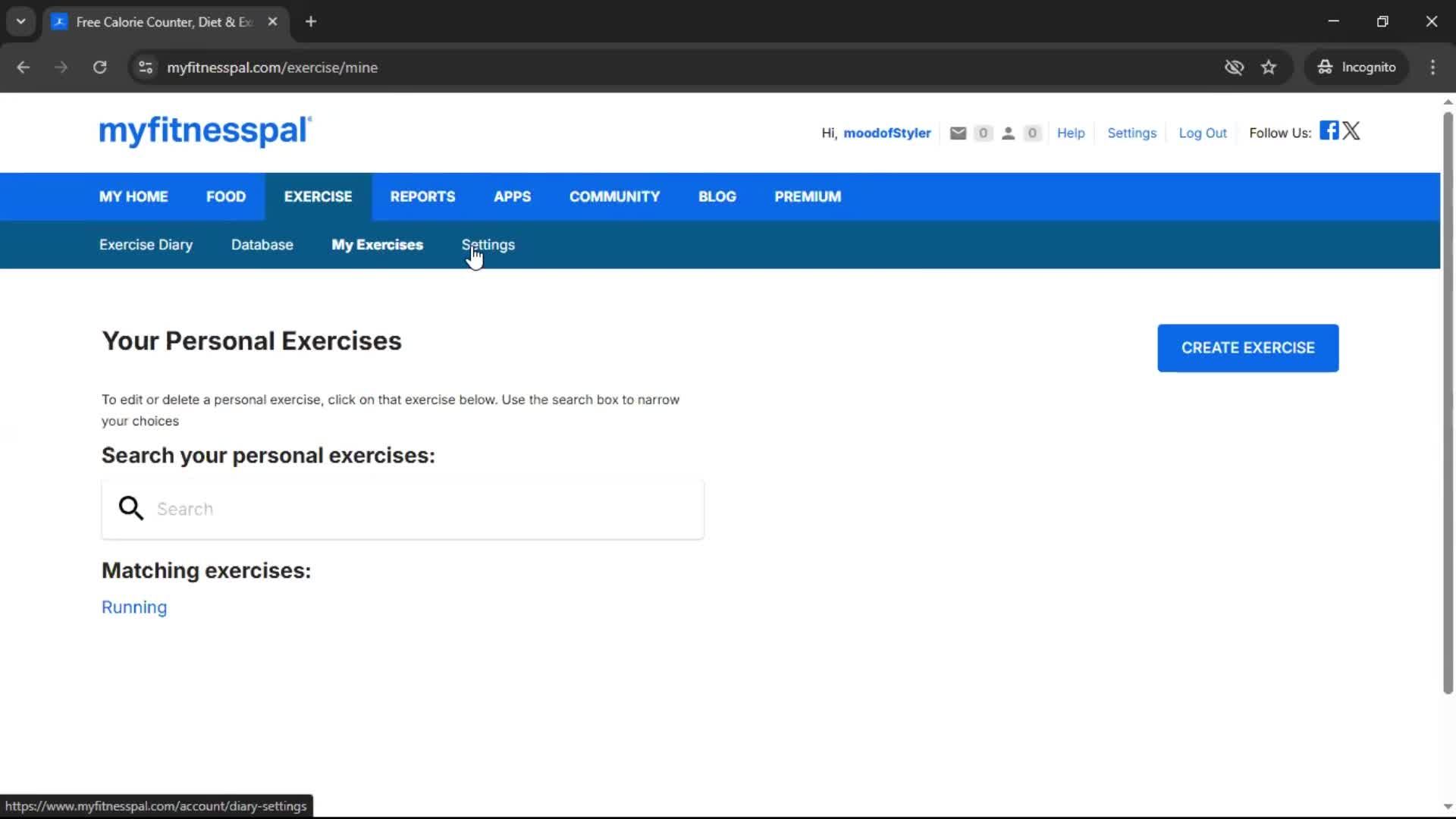
Task: Open site information icon in address bar
Action: pyautogui.click(x=146, y=67)
